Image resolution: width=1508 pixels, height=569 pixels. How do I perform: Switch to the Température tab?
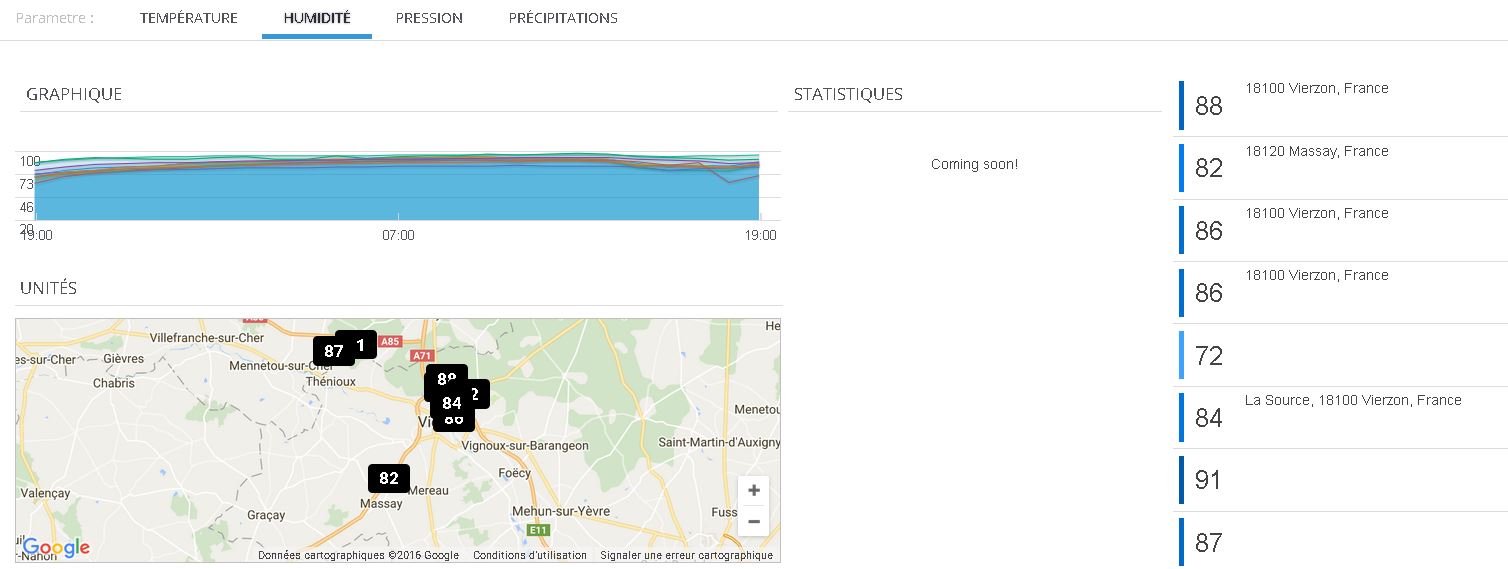(x=188, y=18)
